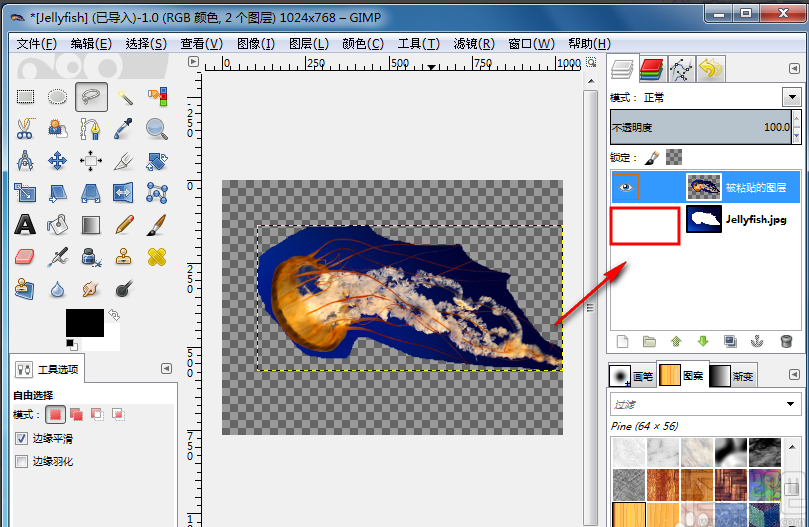Select the Heal tool
This screenshot has width=809, height=527.
click(x=157, y=257)
